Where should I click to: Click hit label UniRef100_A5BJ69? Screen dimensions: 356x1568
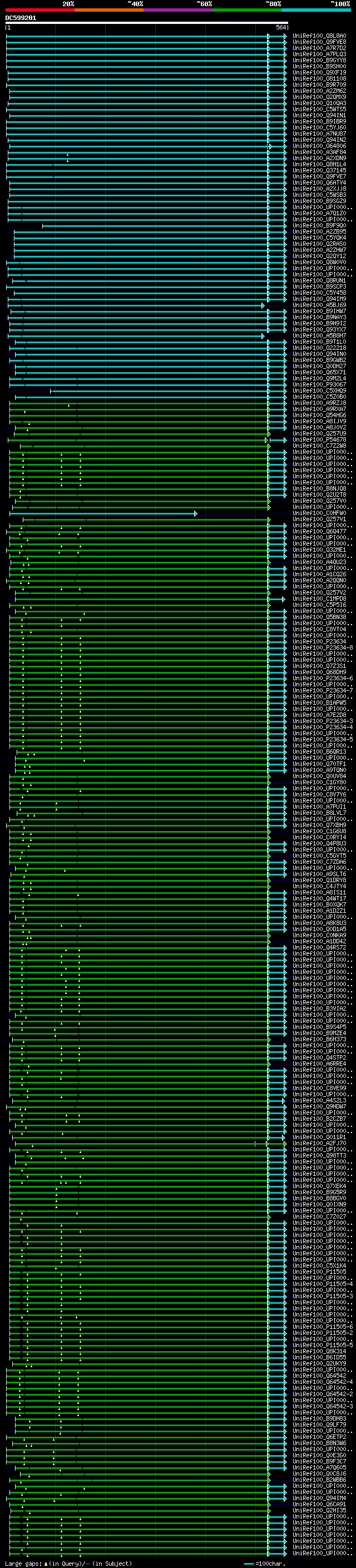click(x=319, y=305)
